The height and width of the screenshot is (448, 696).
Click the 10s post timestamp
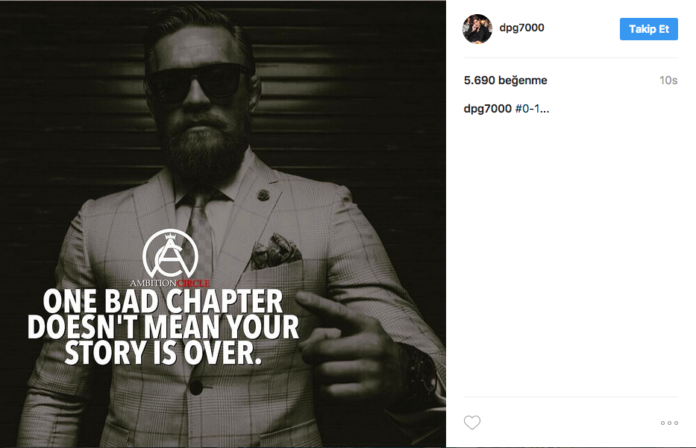668,80
